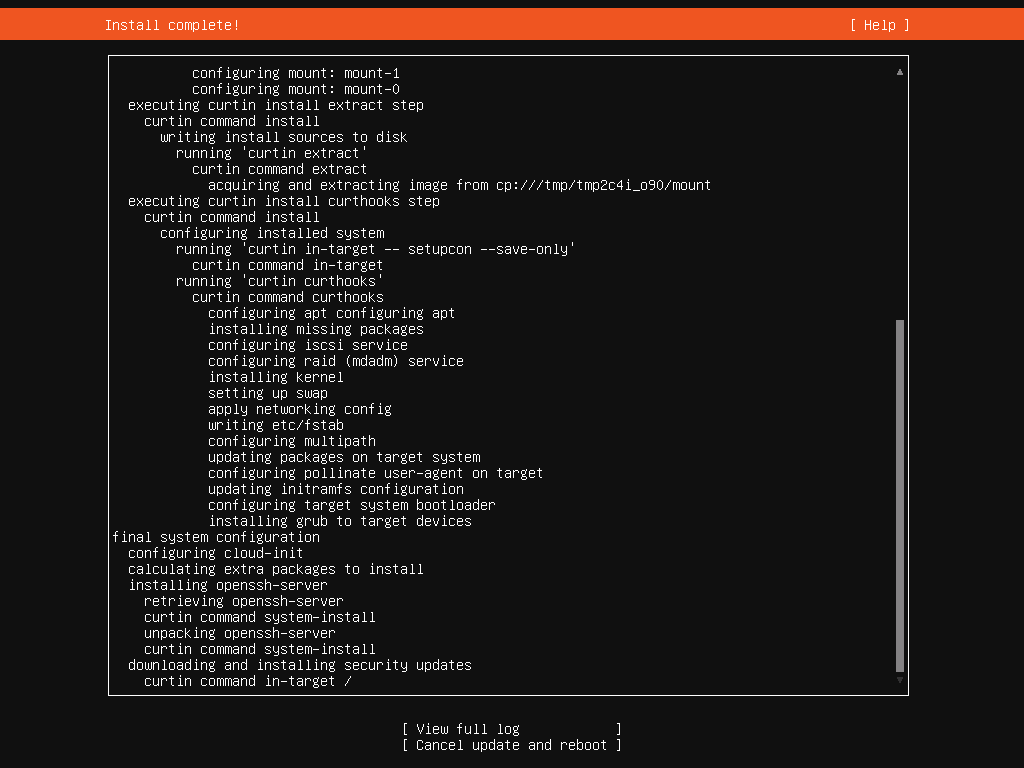Open the Help menu

pos(879,25)
